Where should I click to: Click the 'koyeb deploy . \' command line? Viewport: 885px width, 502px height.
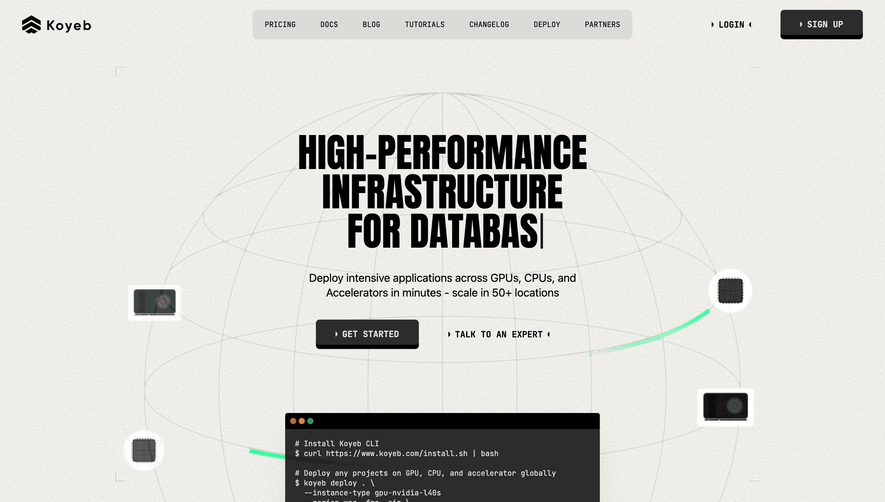coord(334,483)
